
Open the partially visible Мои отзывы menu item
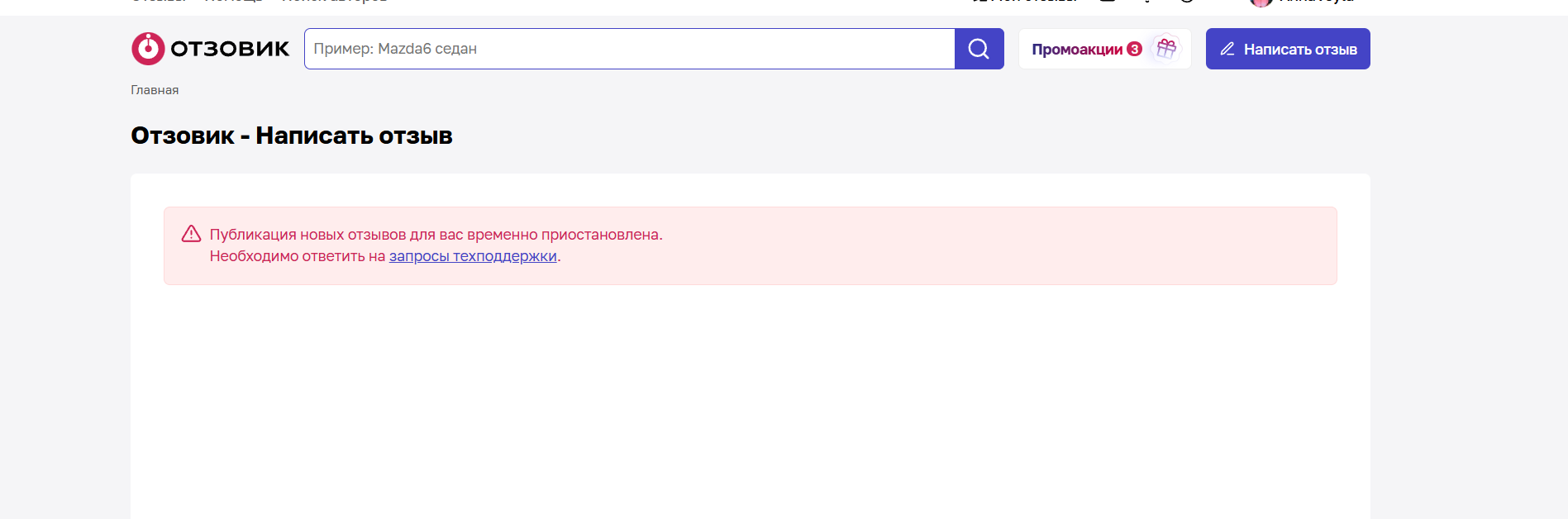point(1033,2)
